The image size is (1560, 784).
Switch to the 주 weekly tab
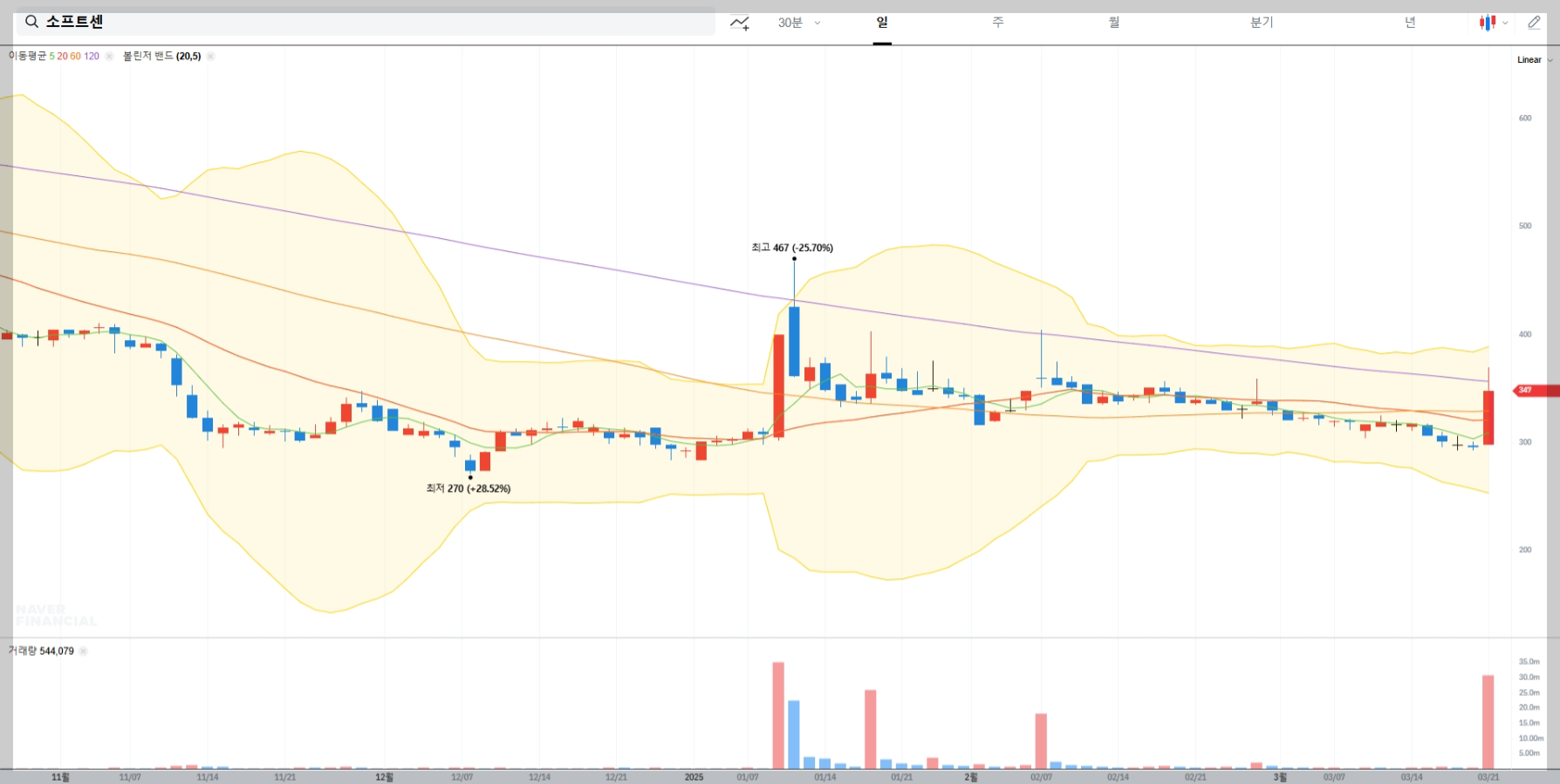pos(998,23)
